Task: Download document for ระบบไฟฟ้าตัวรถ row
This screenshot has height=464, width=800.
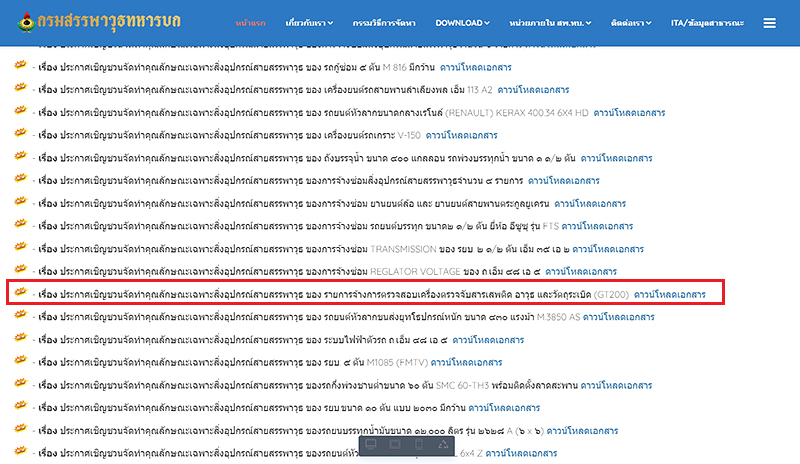Action: click(488, 340)
